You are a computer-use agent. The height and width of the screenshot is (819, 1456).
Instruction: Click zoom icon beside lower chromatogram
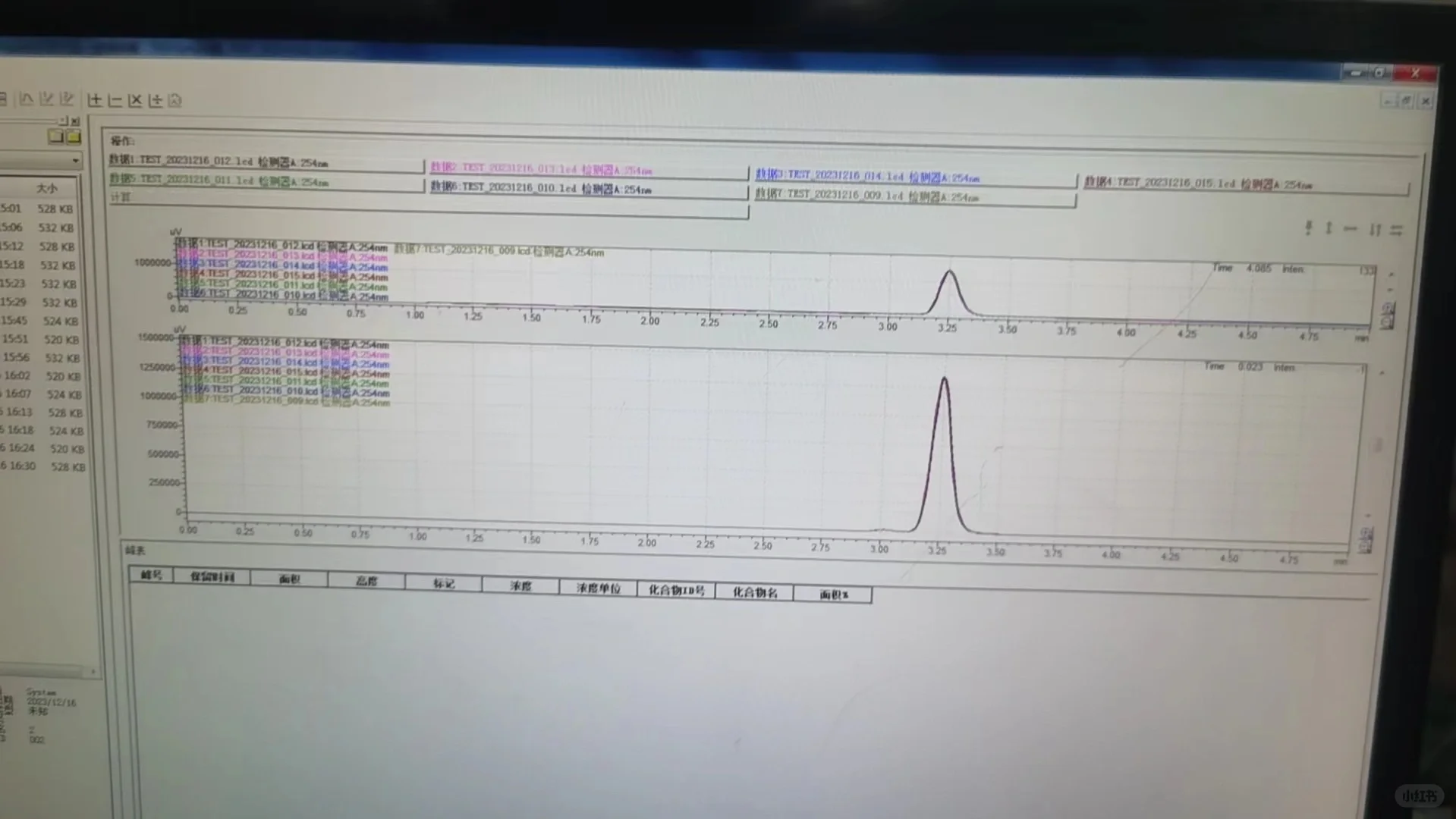(1366, 541)
